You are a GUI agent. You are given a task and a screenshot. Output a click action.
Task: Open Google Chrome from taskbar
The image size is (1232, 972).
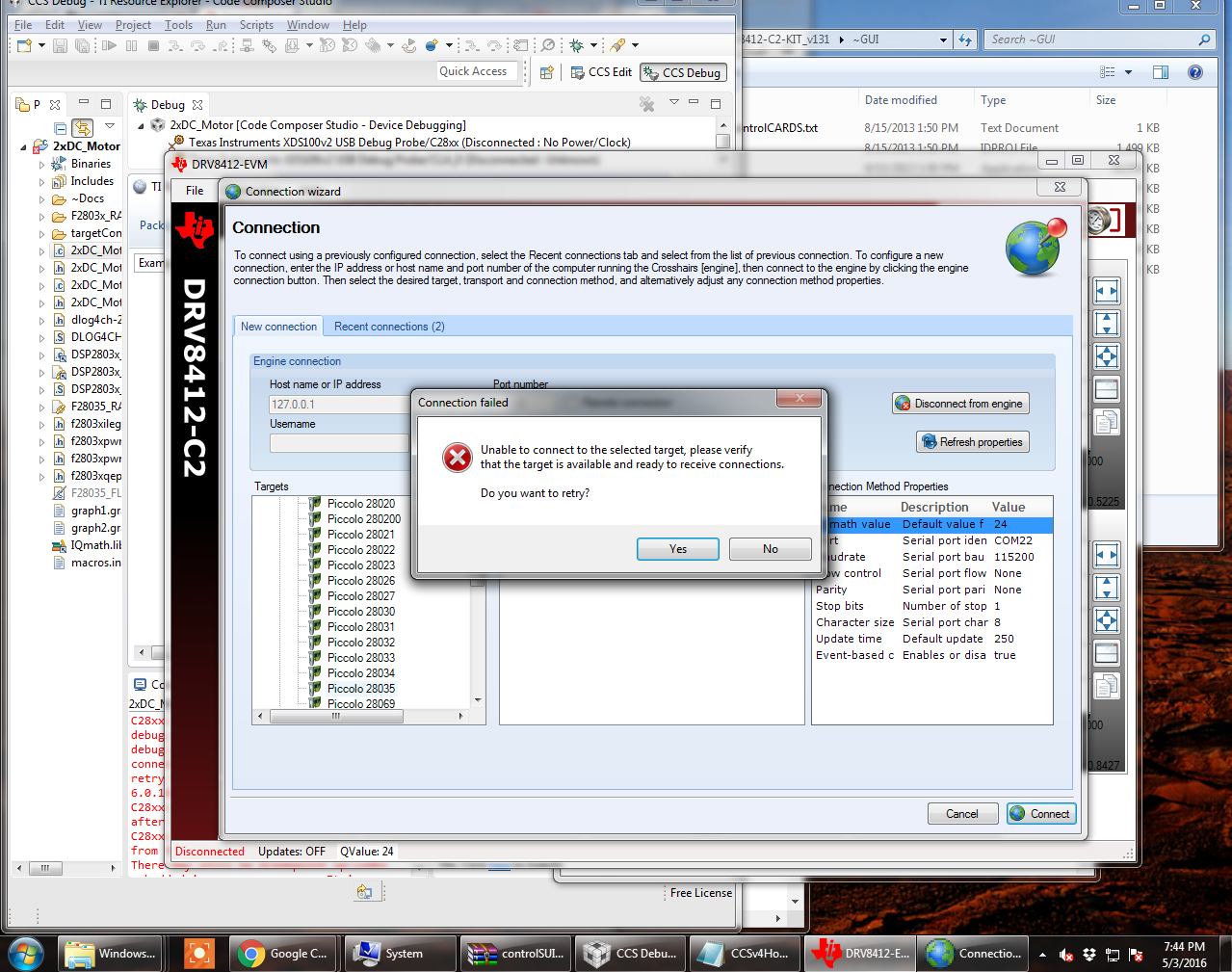point(285,954)
